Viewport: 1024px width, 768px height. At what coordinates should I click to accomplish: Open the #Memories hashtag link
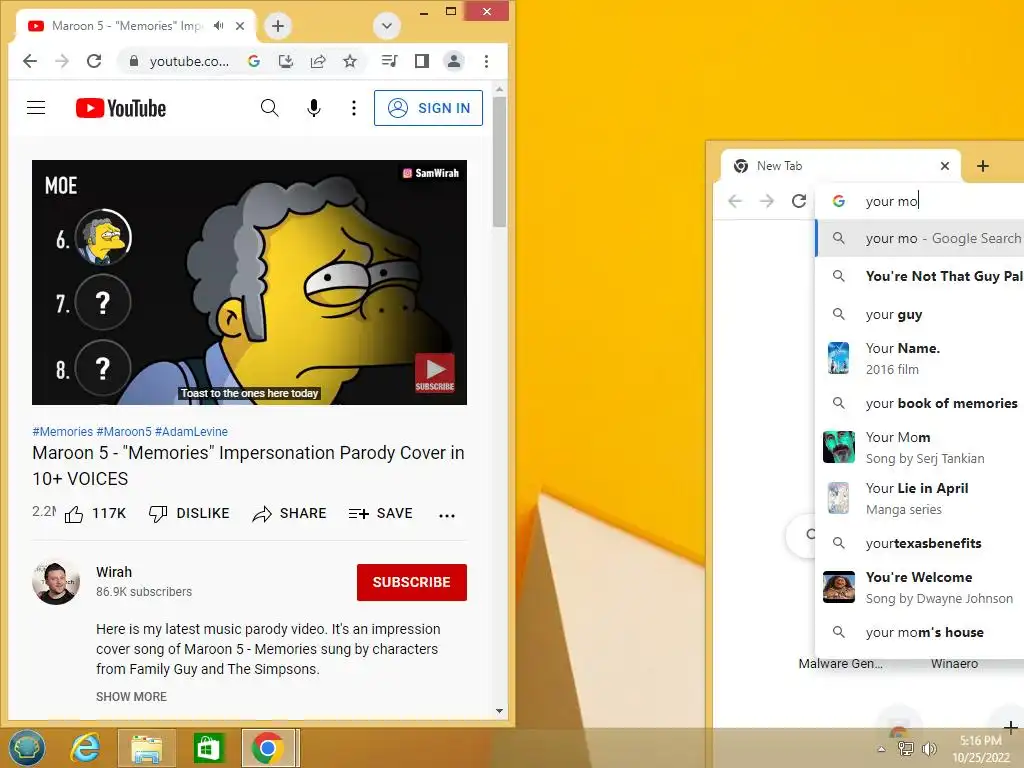pos(63,432)
